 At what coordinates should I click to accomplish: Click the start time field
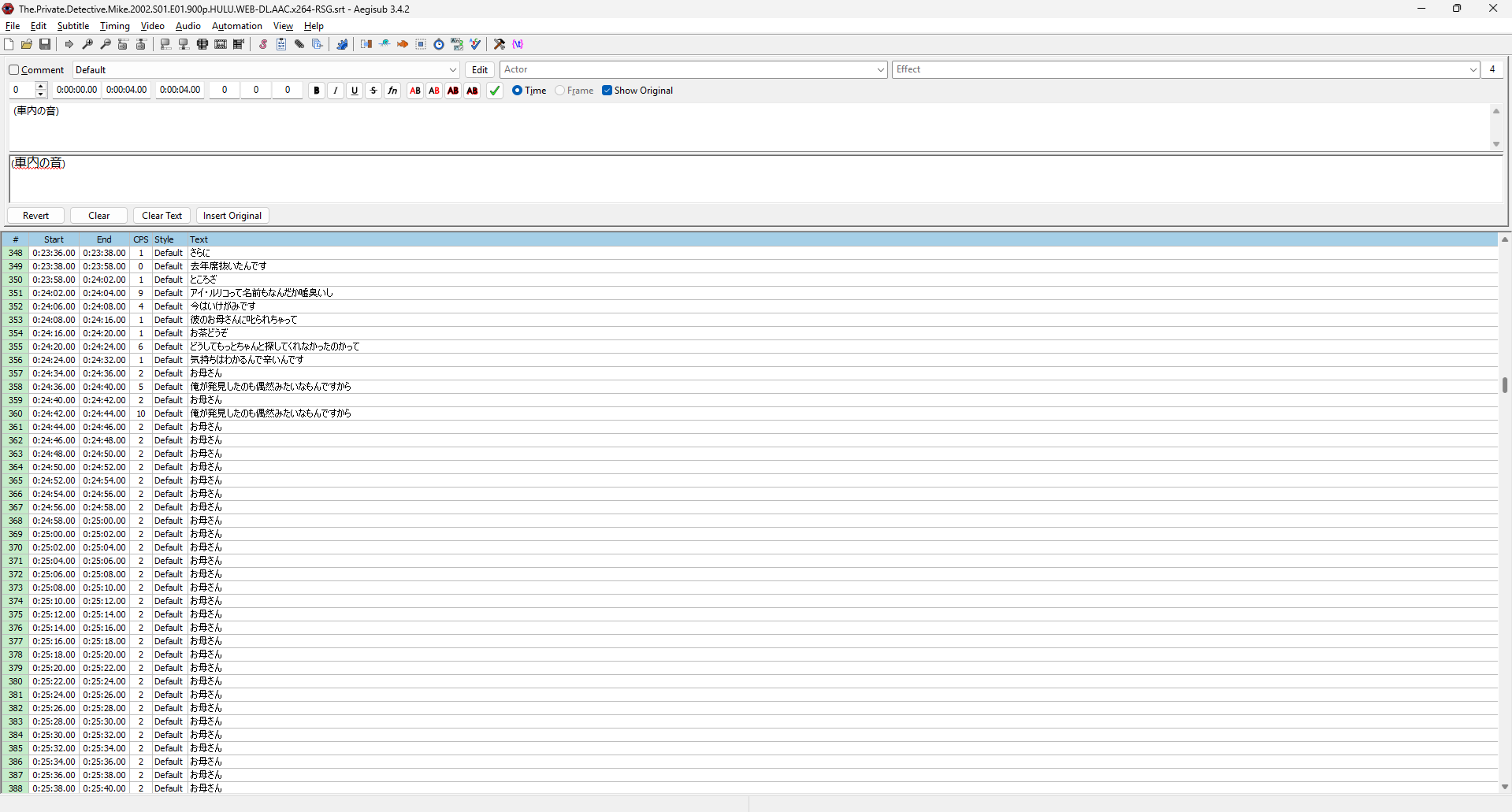77,91
